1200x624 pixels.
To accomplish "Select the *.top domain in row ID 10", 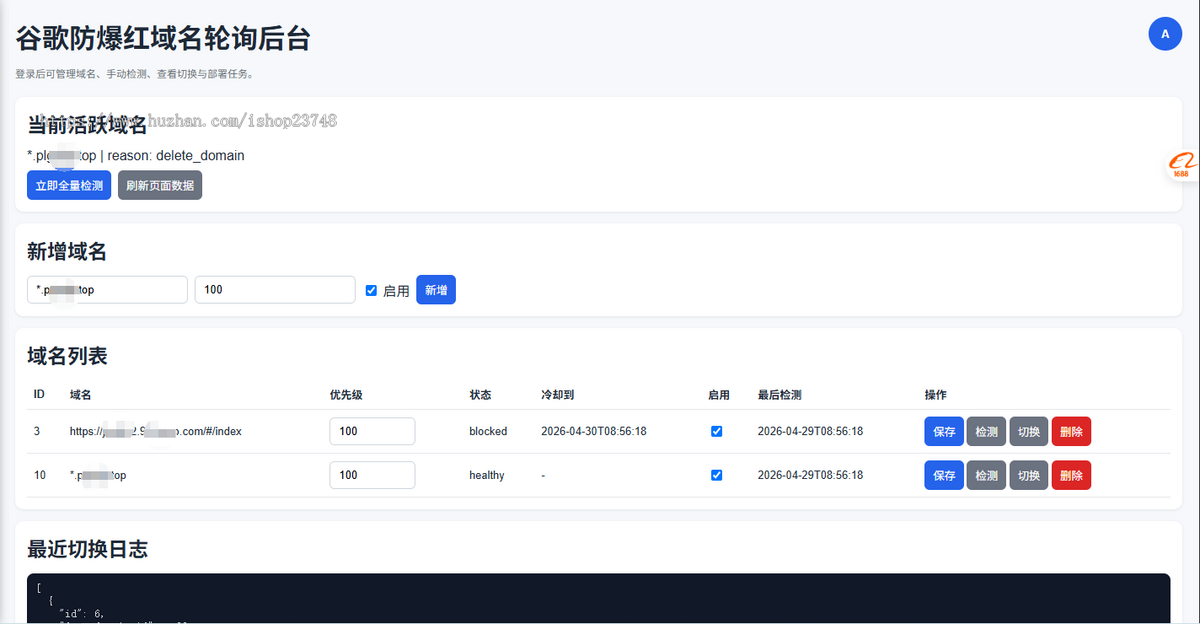I will [98, 476].
